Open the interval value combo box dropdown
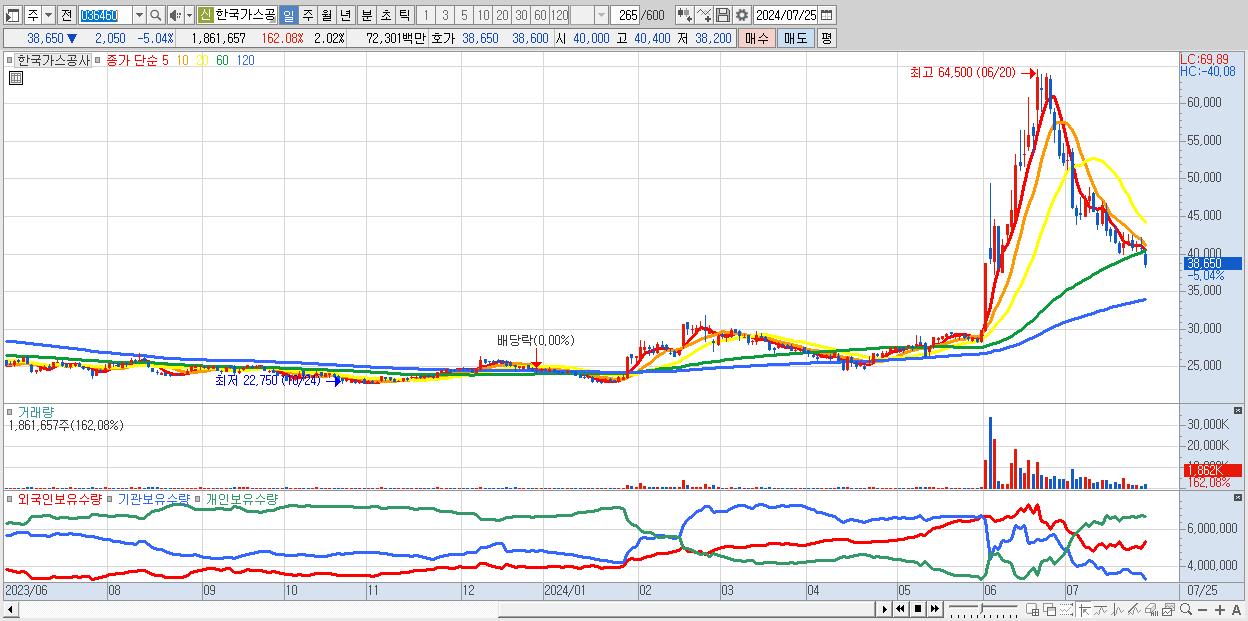 [601, 15]
